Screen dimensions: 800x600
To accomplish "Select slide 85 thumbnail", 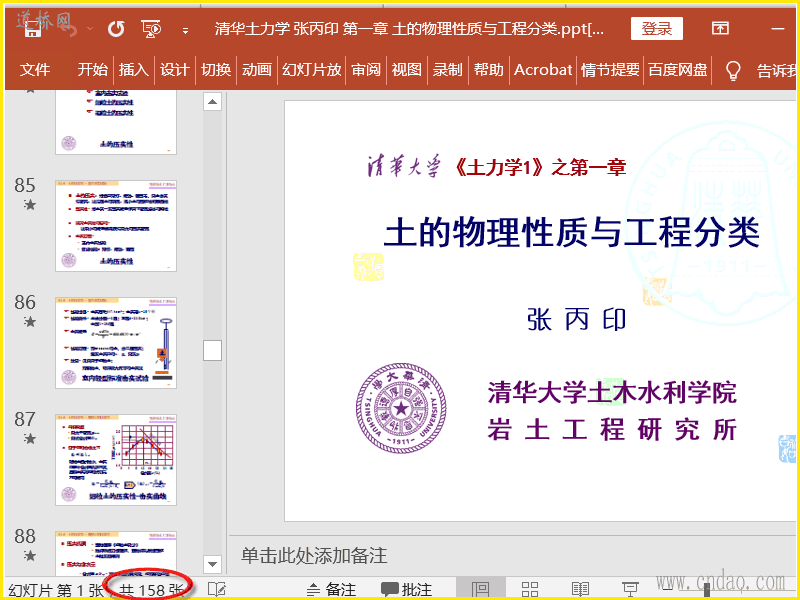I will click(116, 226).
